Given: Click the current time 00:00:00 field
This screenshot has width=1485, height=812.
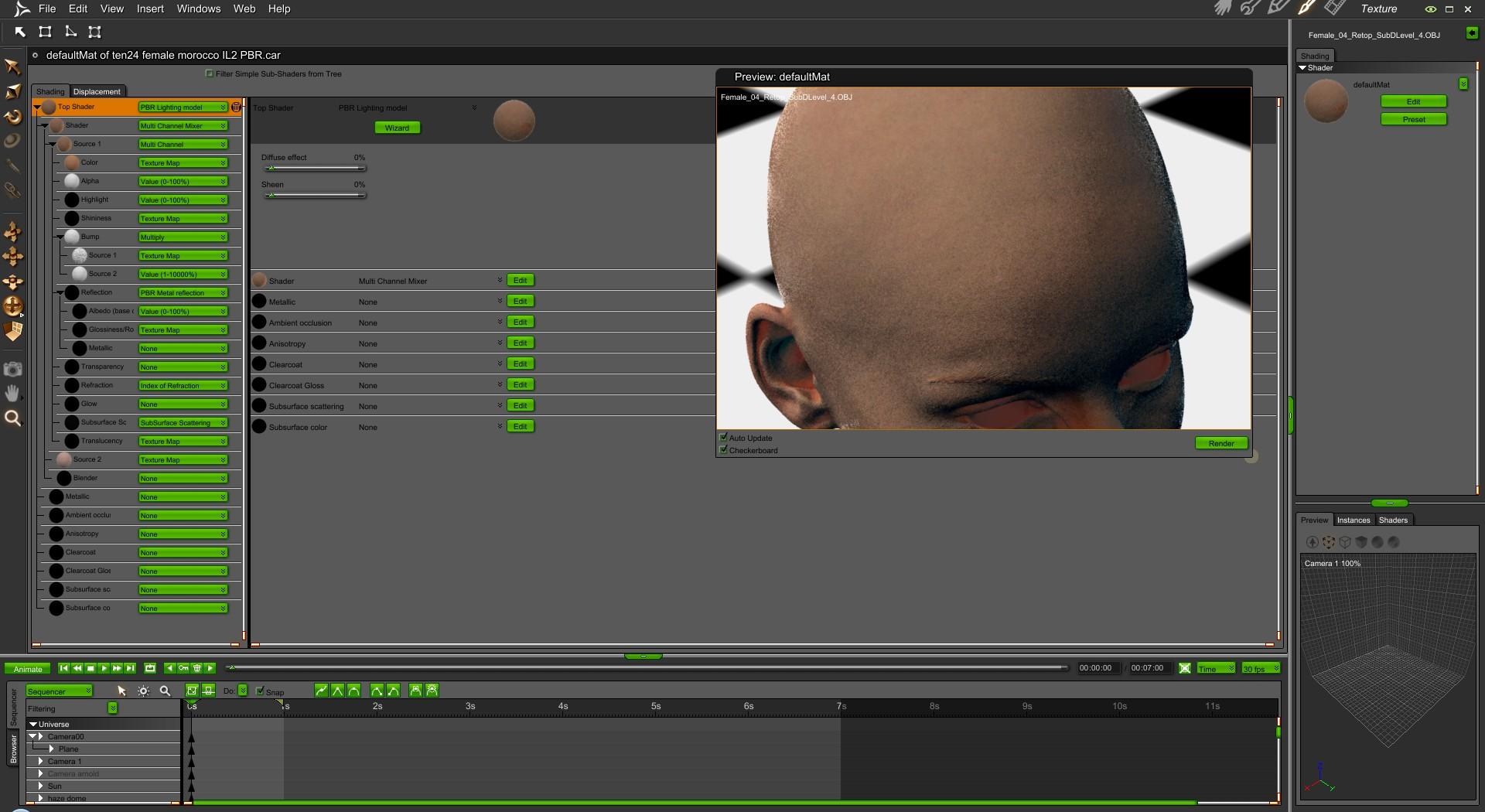Looking at the screenshot, I should click(1097, 668).
